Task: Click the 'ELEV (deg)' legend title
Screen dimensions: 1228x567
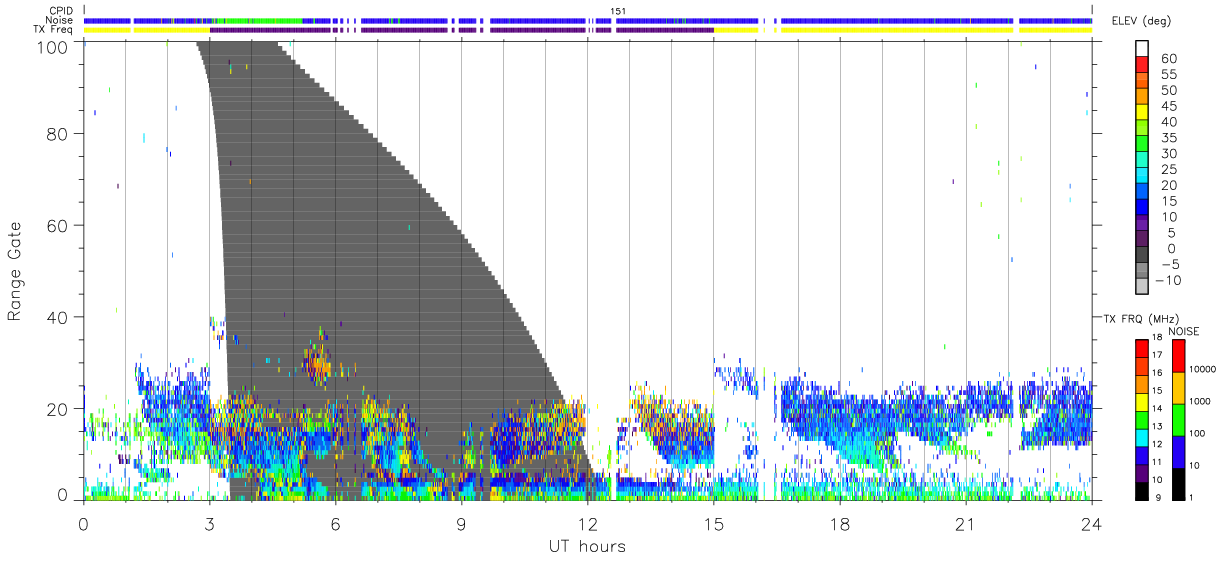Action: point(1141,21)
